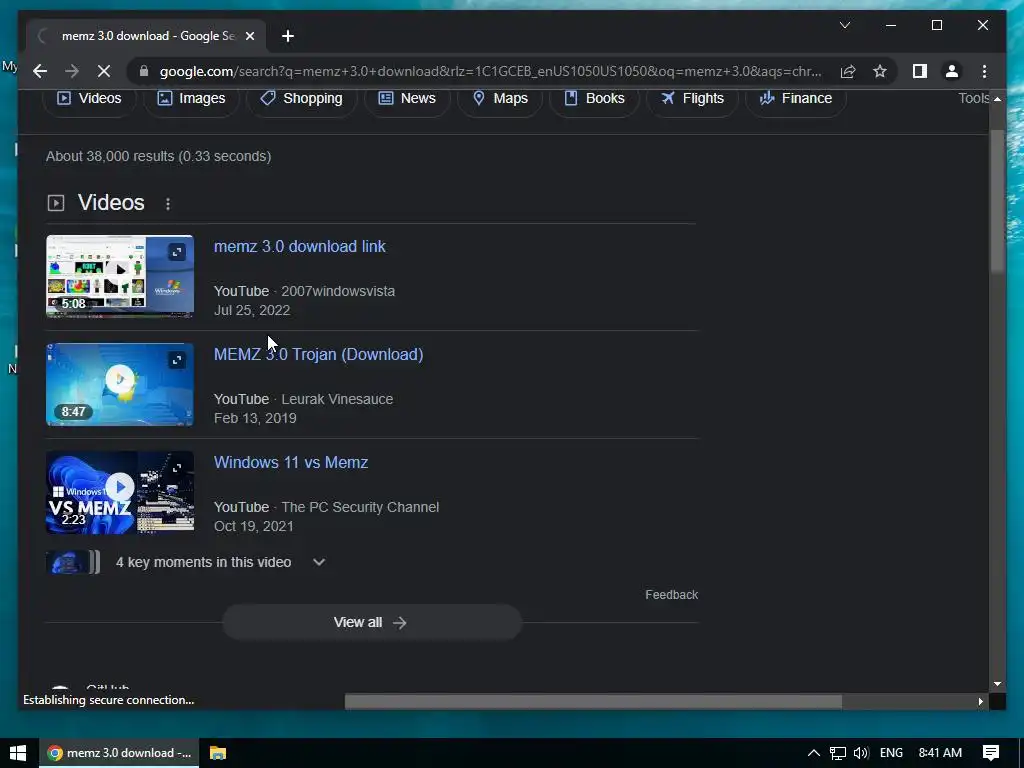Open File Explorer from taskbar
This screenshot has height=768, width=1024.
pos(217,753)
